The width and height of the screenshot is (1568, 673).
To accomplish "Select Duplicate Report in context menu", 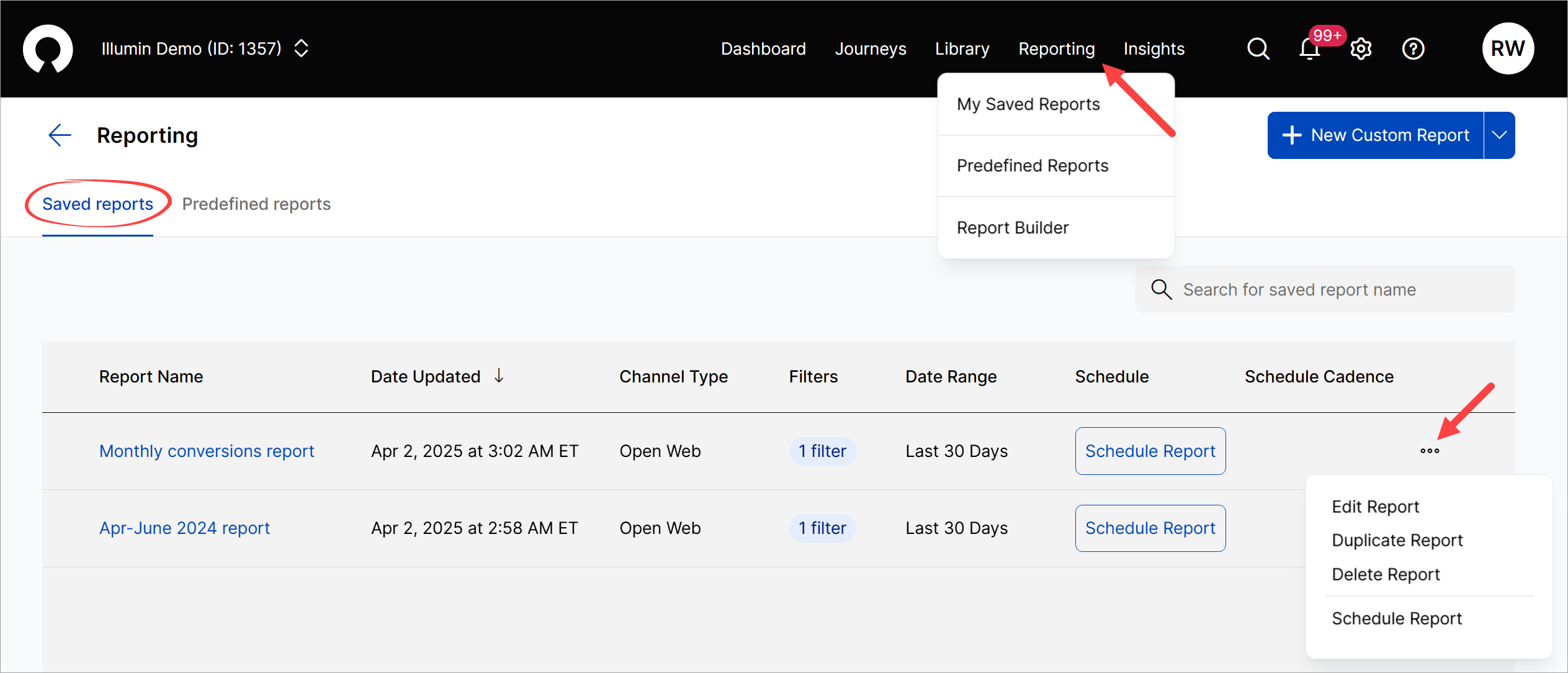I will [1397, 540].
